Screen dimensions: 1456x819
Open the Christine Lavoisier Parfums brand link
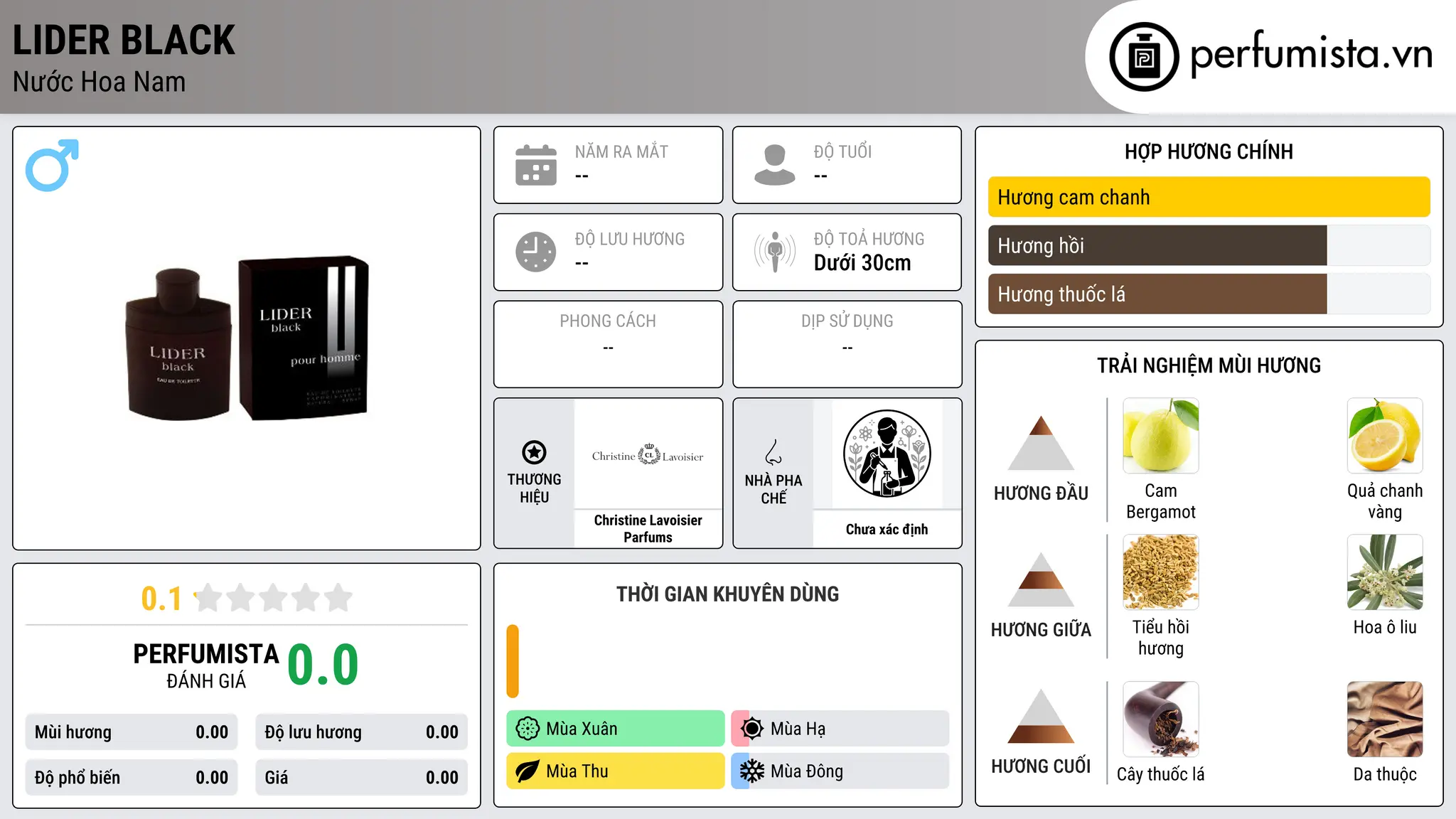648,529
